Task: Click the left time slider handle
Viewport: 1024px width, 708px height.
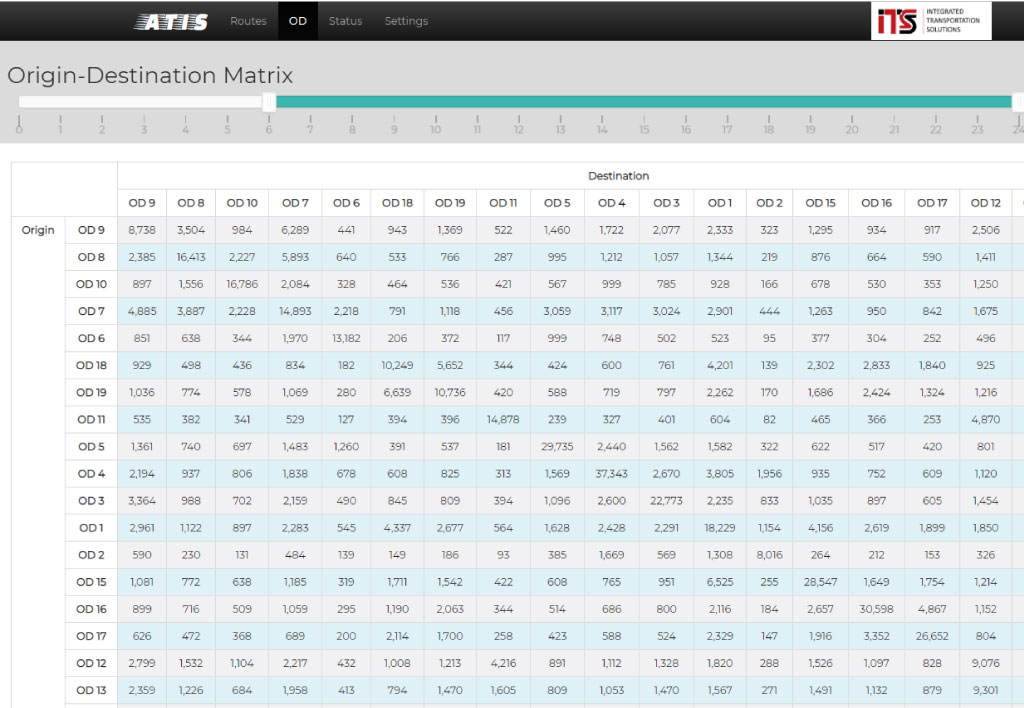Action: (x=268, y=101)
